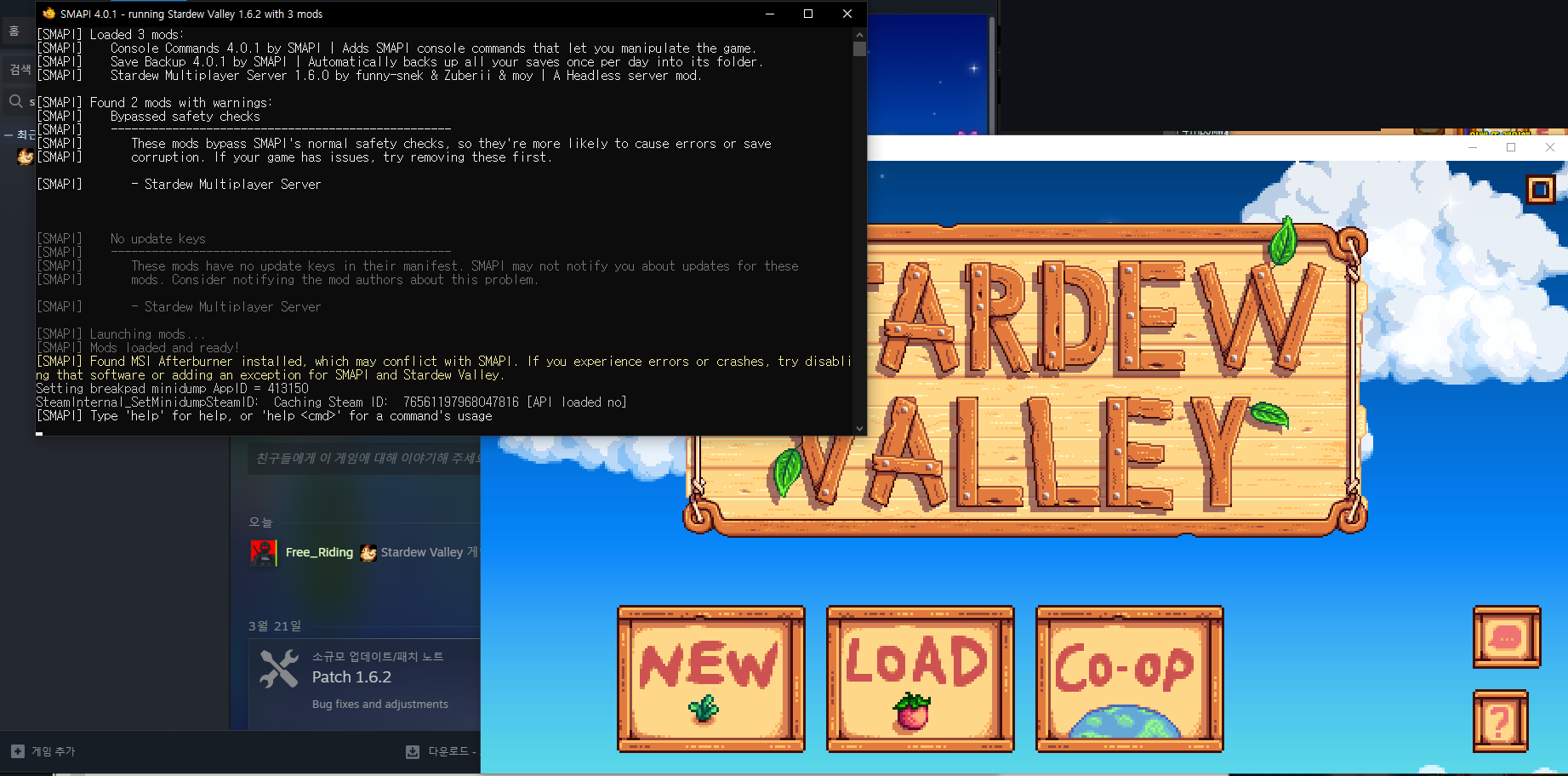Click 소규모 업데이트/패치 노트 label
This screenshot has width=1568, height=776.
(378, 656)
